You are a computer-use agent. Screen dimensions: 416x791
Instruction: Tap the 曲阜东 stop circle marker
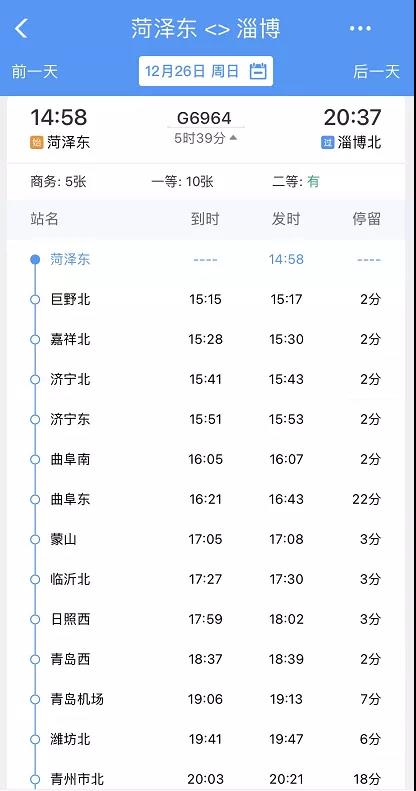[x=35, y=499]
